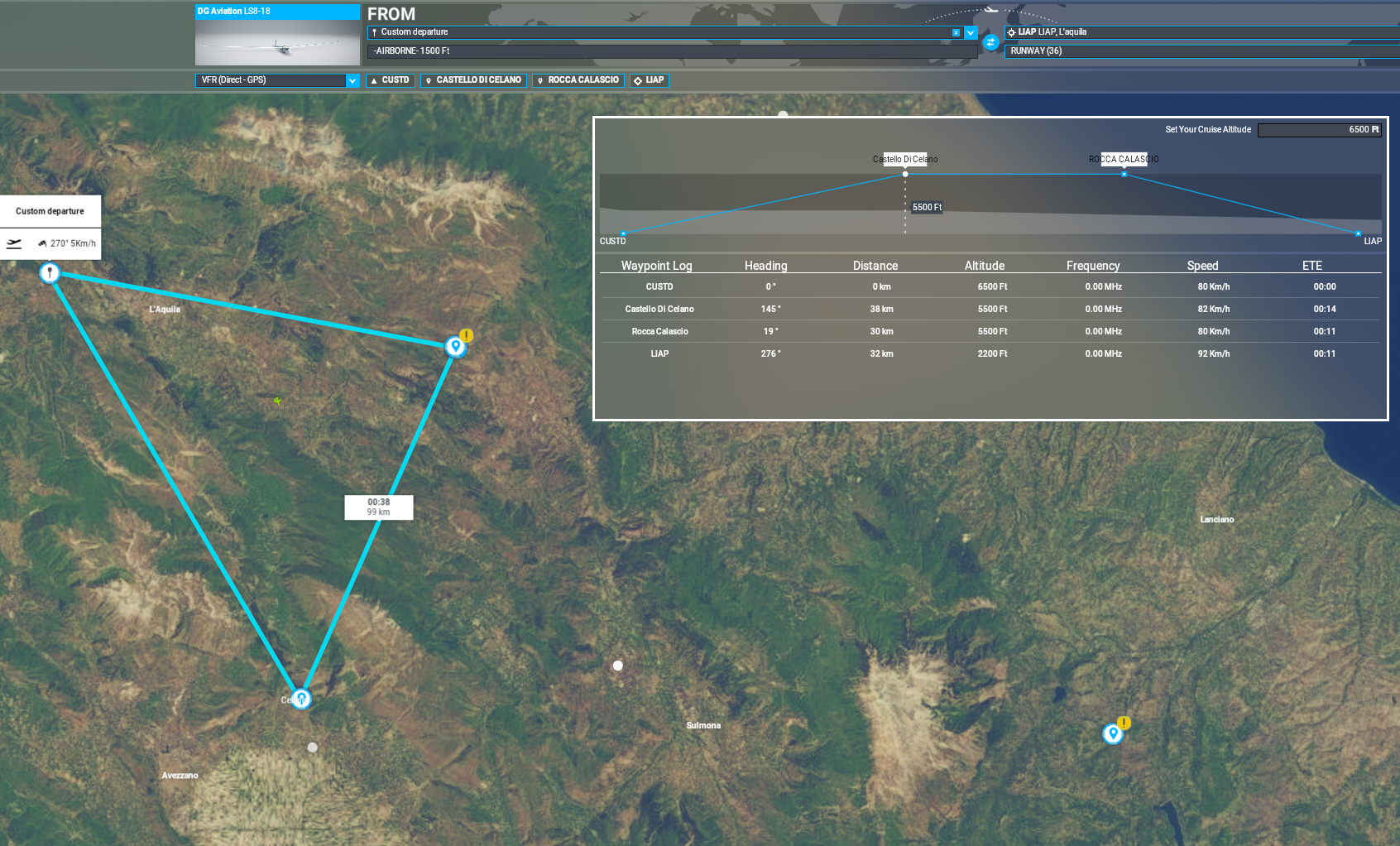The width and height of the screenshot is (1400, 846).
Task: Click the aircraft icon in the Custom departure tooltip
Action: pos(14,243)
